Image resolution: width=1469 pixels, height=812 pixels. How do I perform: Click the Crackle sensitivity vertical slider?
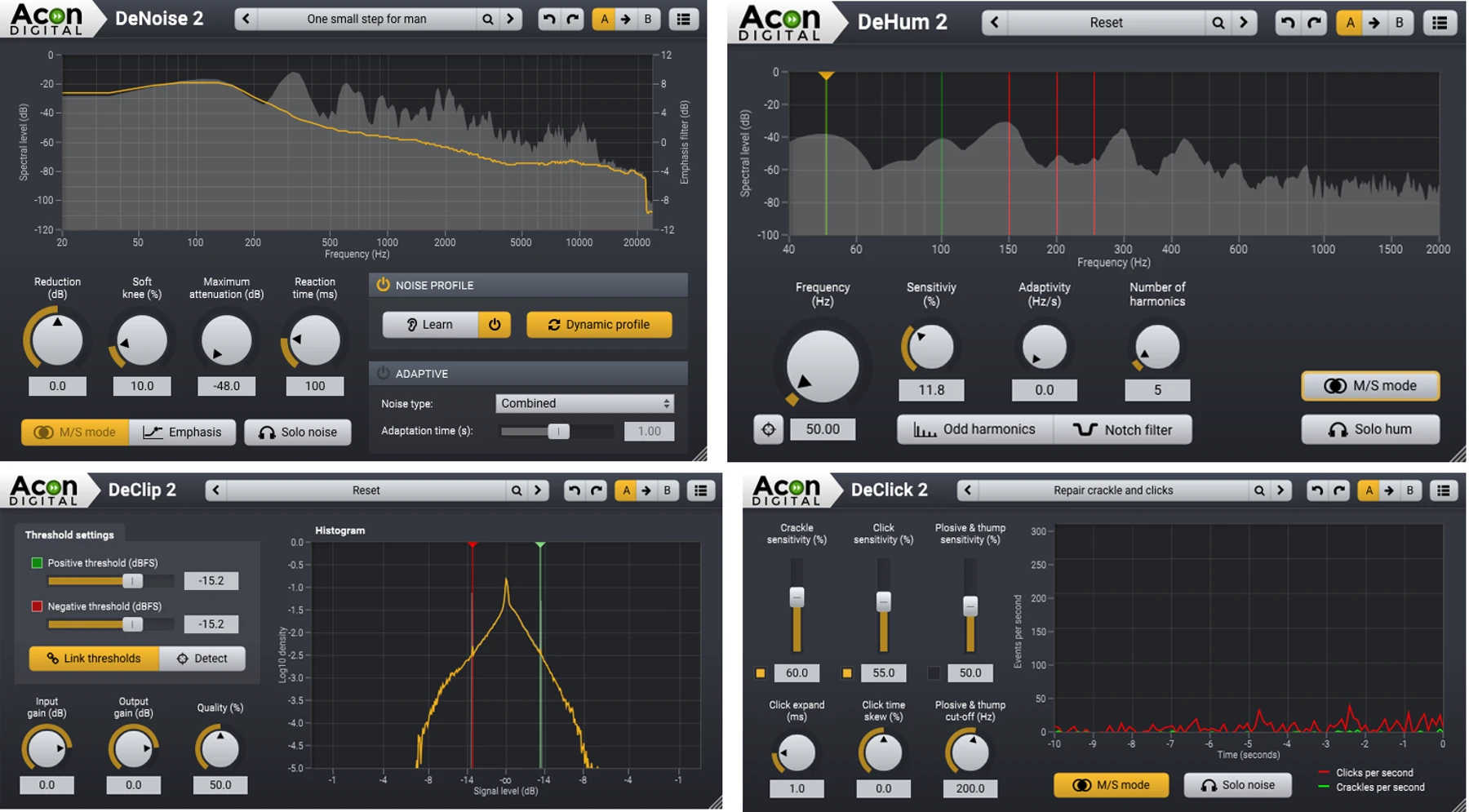[x=797, y=606]
